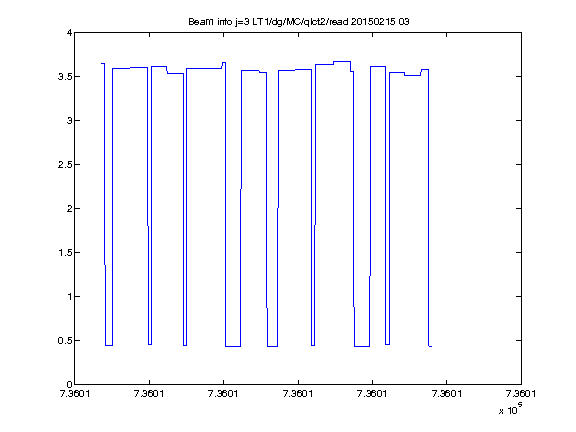Image resolution: width=576 pixels, height=432 pixels.
Task: Click the y-axis tick label "2.5"
Action: pos(65,165)
